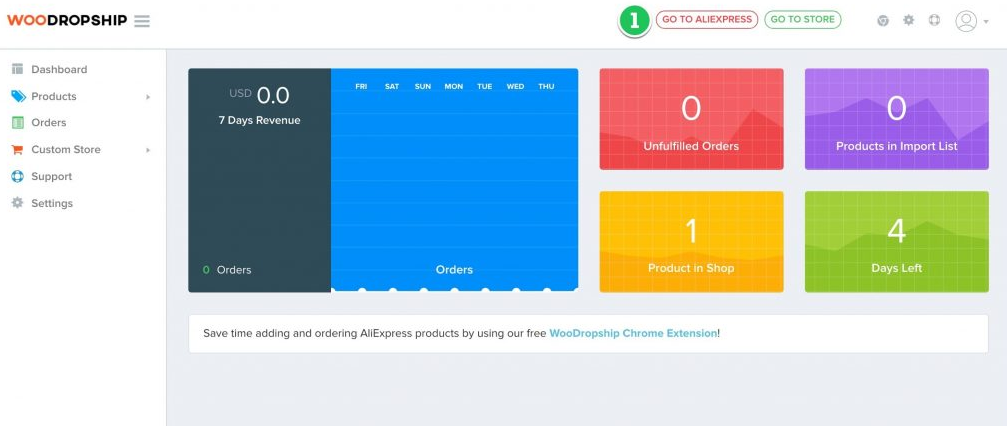Click the Support lifebuoy icon in sidebar
This screenshot has width=1007, height=426.
[x=17, y=176]
